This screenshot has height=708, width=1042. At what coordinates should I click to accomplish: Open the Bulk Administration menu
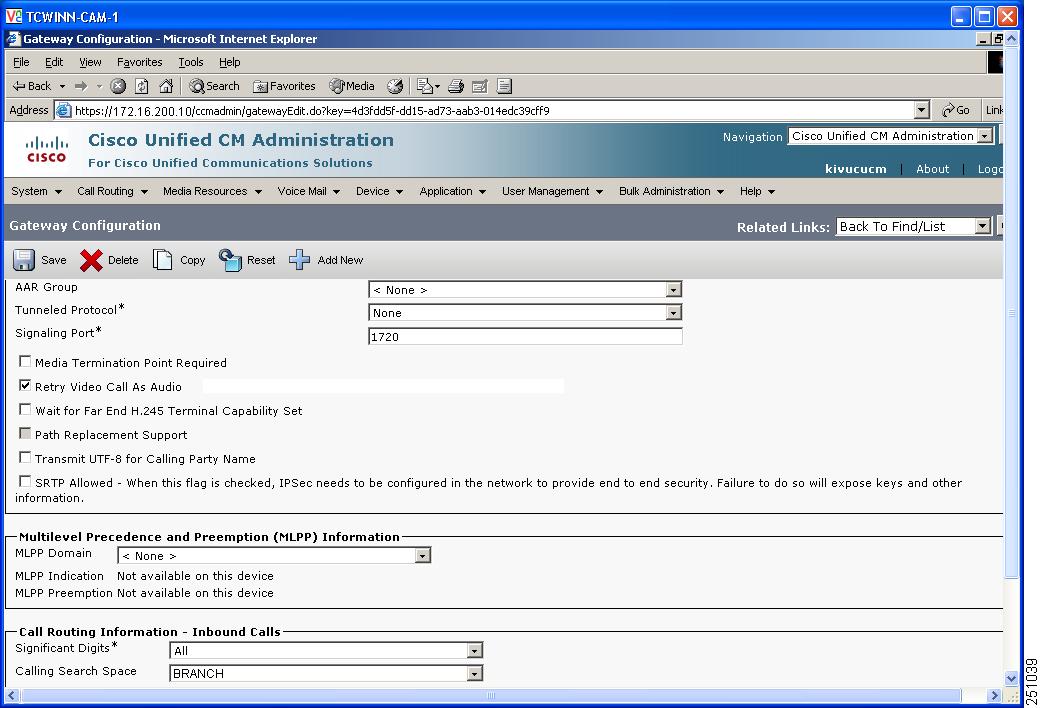(x=671, y=191)
